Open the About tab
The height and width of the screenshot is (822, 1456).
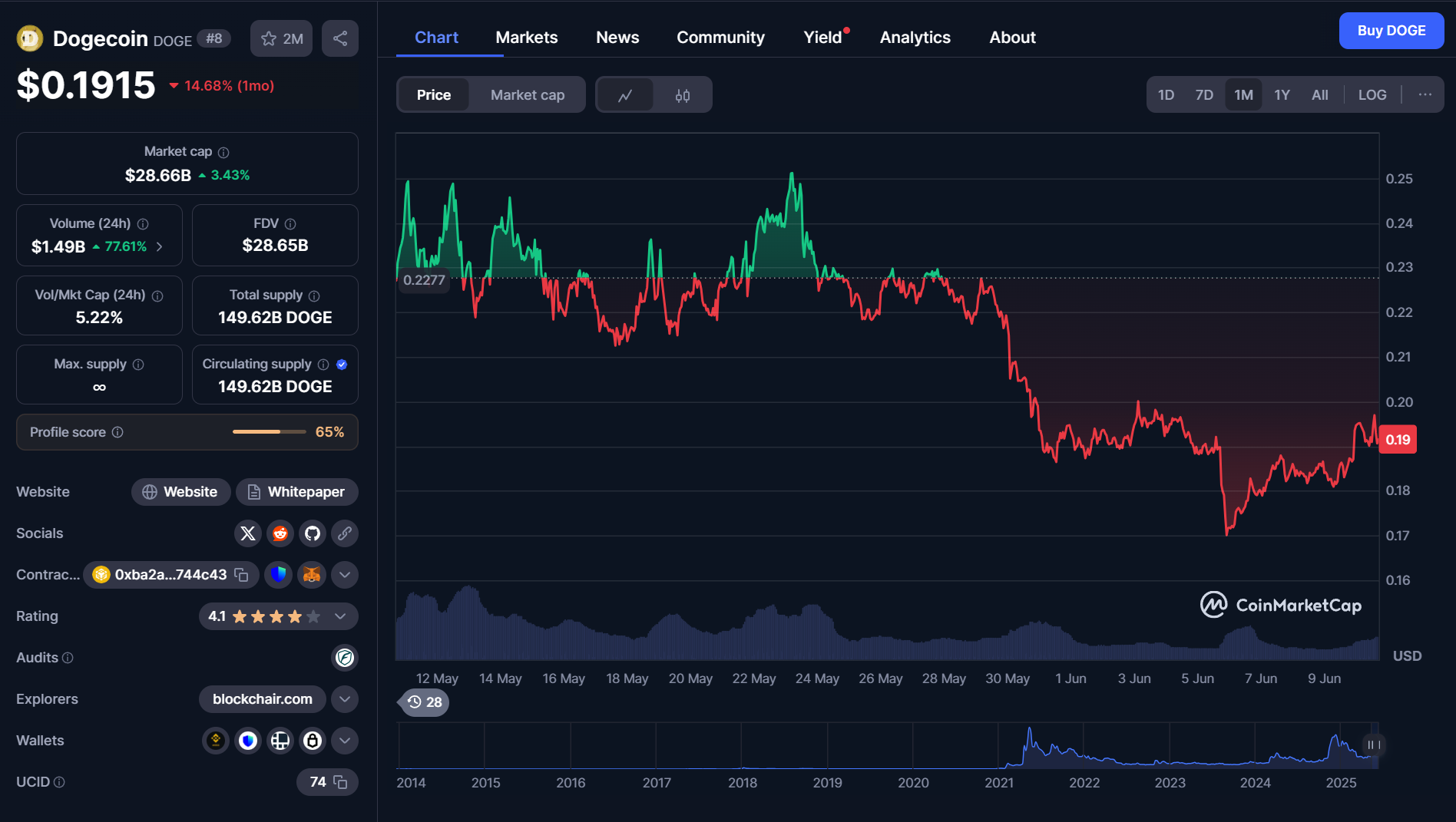click(1012, 38)
